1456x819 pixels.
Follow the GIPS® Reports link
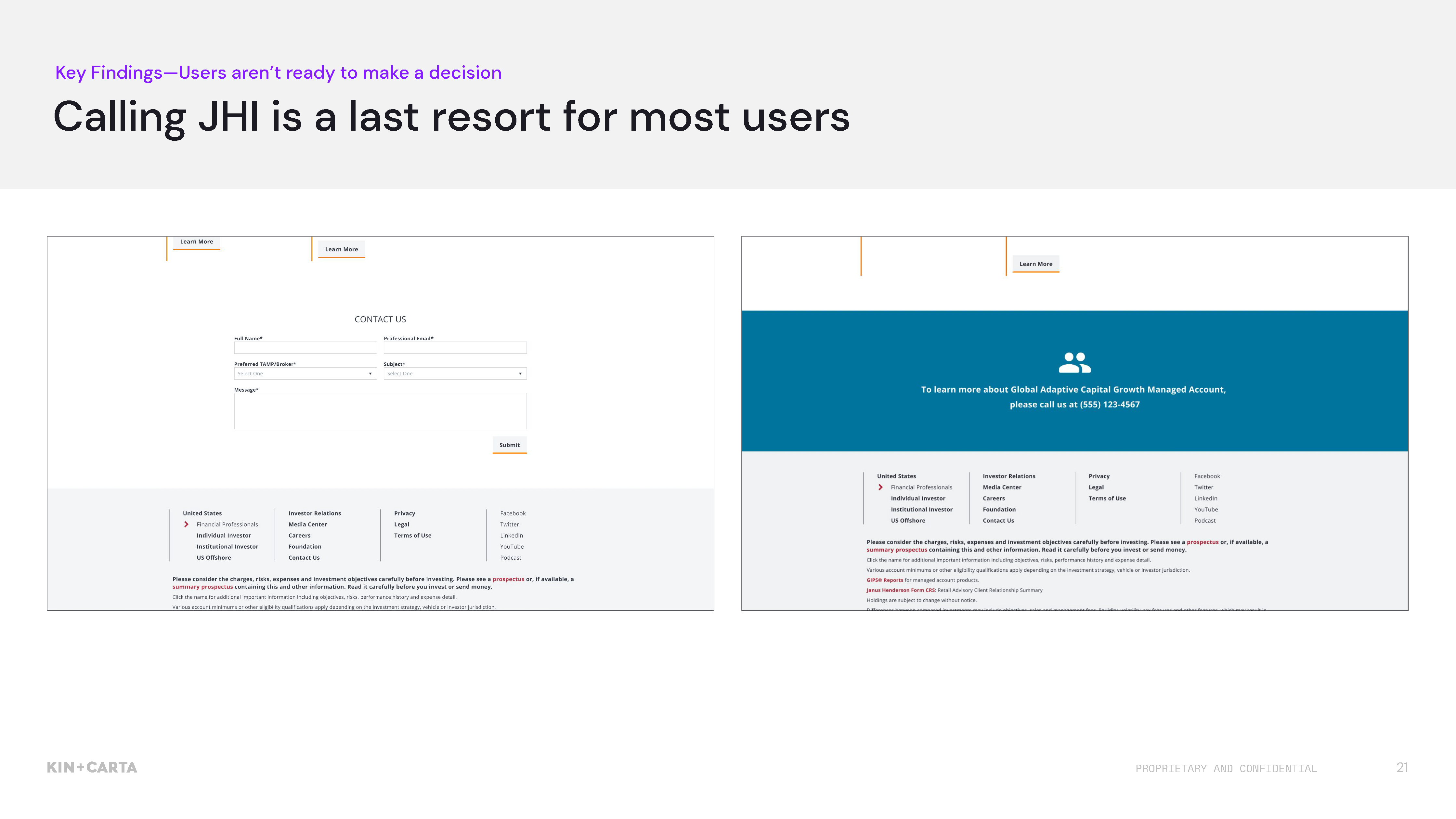click(885, 580)
